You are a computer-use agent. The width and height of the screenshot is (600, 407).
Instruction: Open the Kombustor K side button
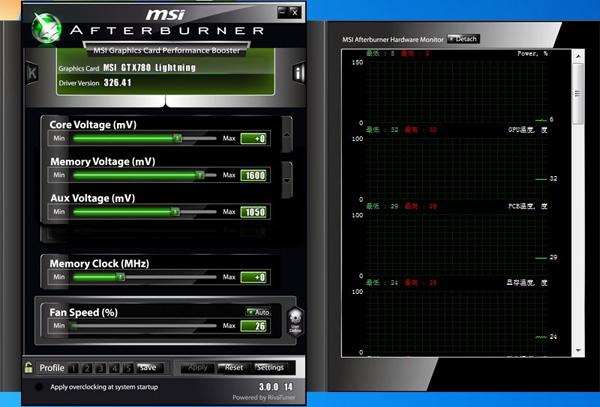coord(33,73)
